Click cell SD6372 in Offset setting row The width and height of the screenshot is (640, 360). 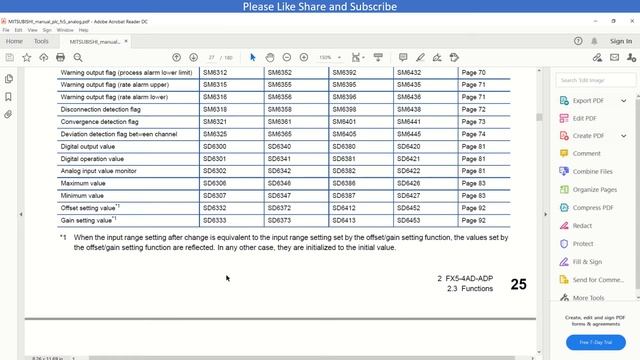pos(279,208)
